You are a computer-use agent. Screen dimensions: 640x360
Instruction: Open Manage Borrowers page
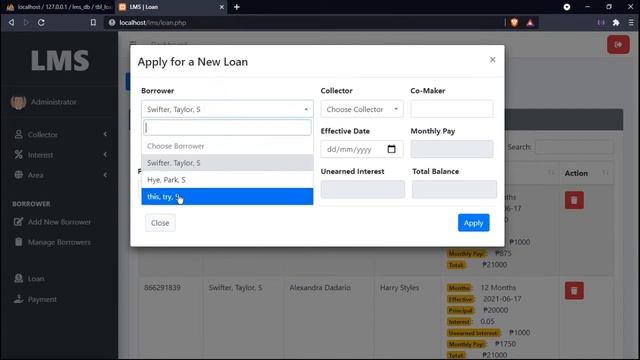click(x=59, y=242)
